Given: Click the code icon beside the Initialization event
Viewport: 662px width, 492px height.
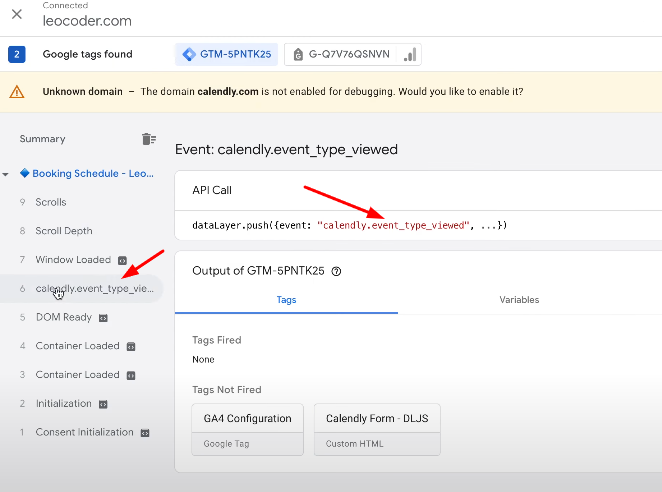Looking at the screenshot, I should pos(103,404).
